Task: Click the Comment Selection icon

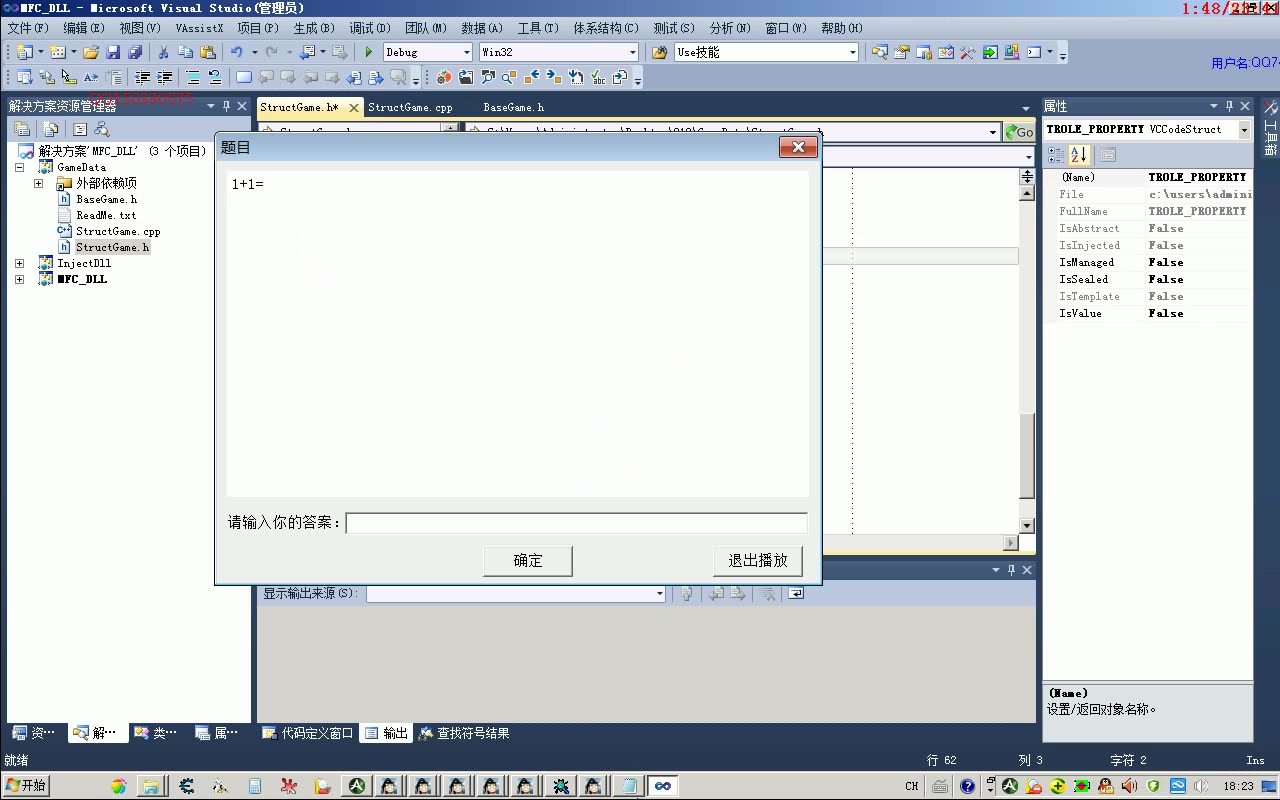Action: 193,77
